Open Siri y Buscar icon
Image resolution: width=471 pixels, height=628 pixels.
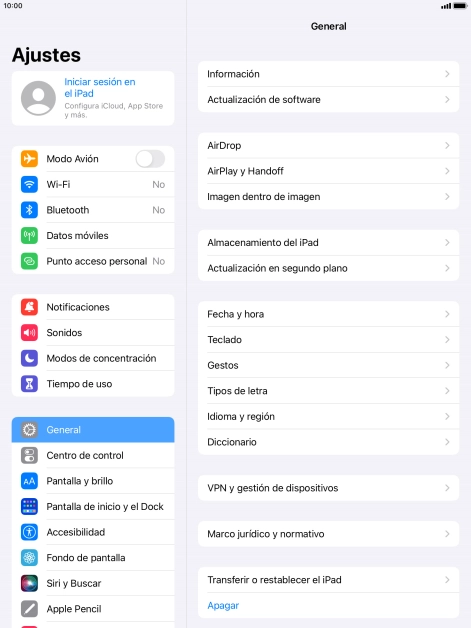(29, 583)
